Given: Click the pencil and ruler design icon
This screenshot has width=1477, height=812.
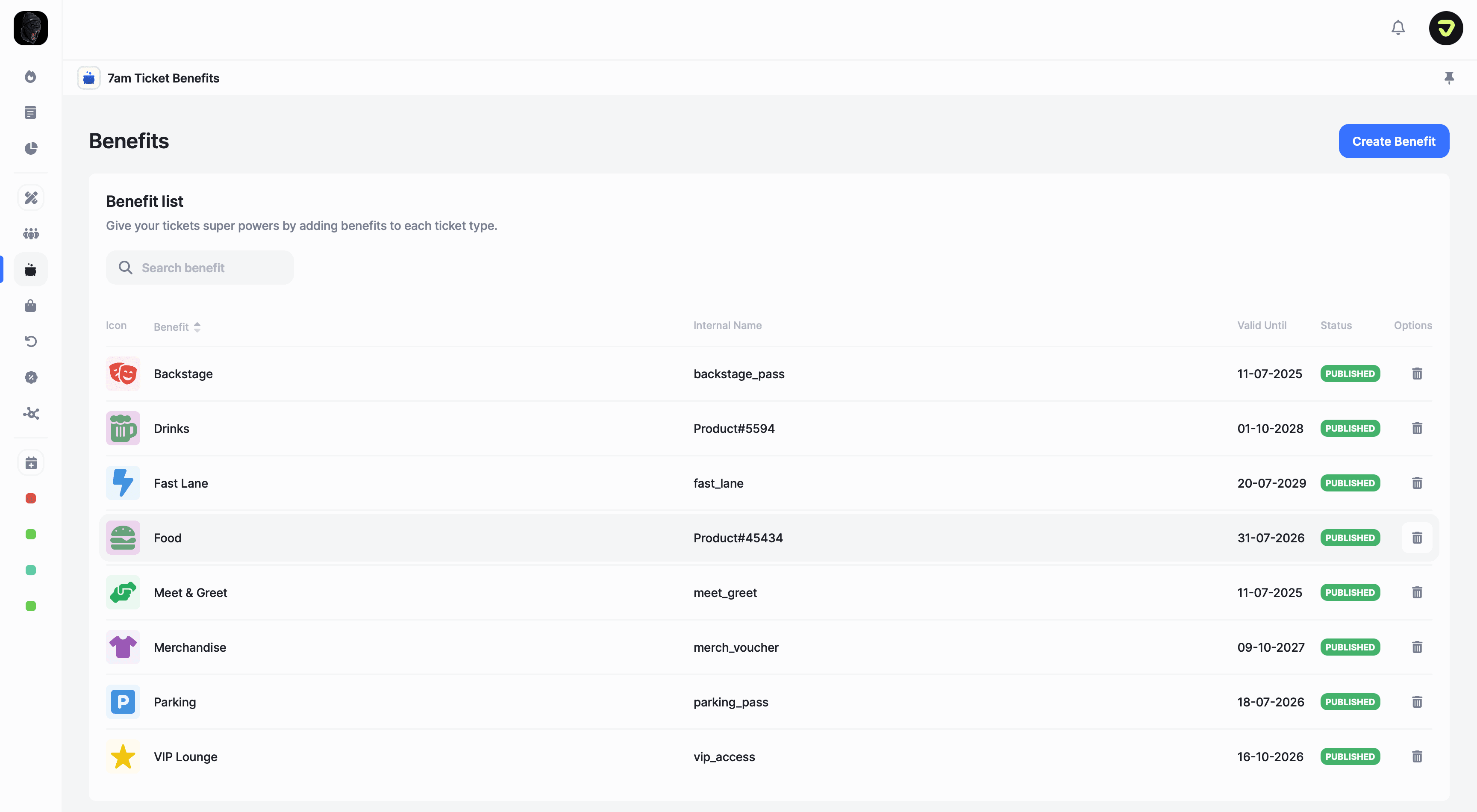Looking at the screenshot, I should pos(30,198).
